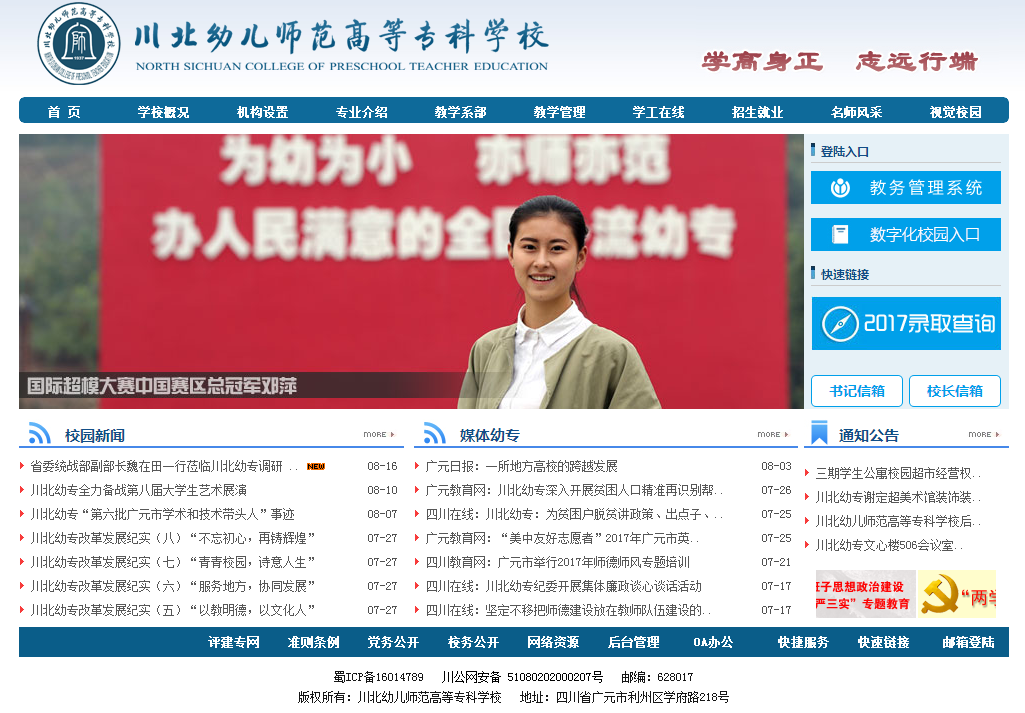Click 邮箱登陆 in the bottom bar
This screenshot has width=1025, height=713.
[x=968, y=642]
